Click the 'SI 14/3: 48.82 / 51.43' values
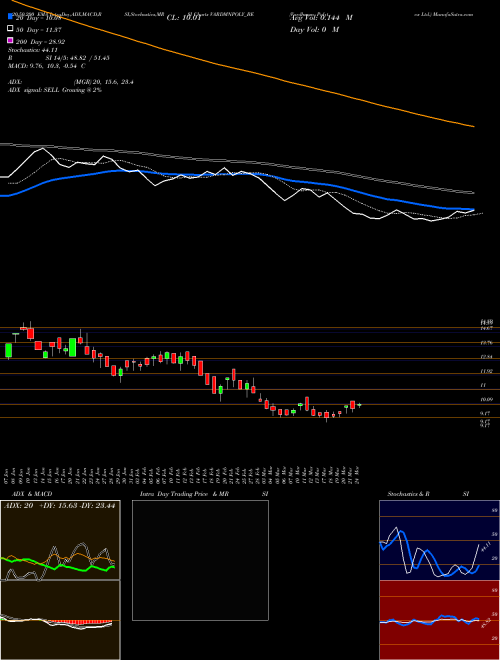 point(78,58)
